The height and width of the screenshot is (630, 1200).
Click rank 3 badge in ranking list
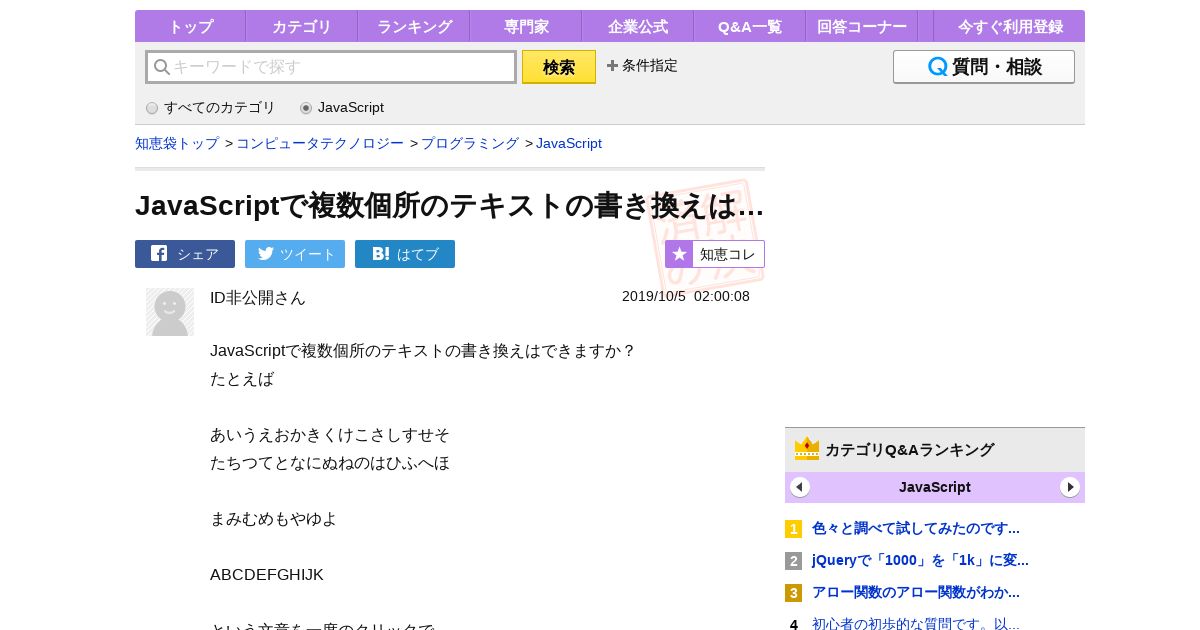[793, 593]
